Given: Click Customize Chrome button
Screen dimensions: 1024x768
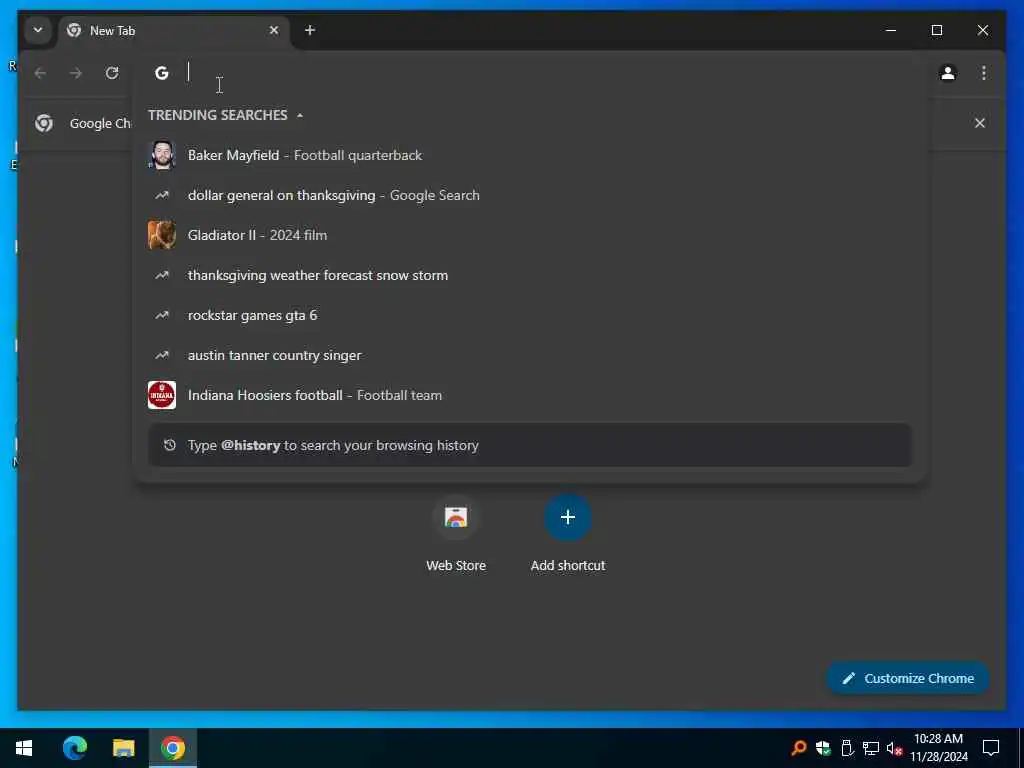Looking at the screenshot, I should (x=908, y=679).
